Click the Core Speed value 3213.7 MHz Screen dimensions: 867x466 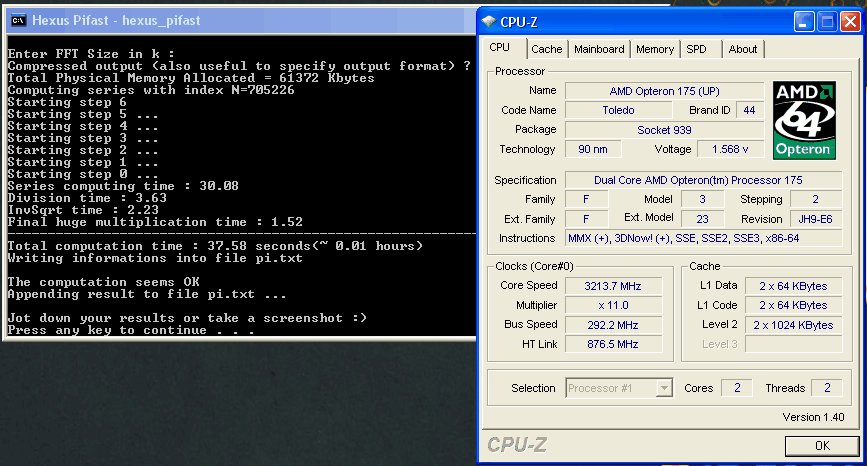coord(613,286)
